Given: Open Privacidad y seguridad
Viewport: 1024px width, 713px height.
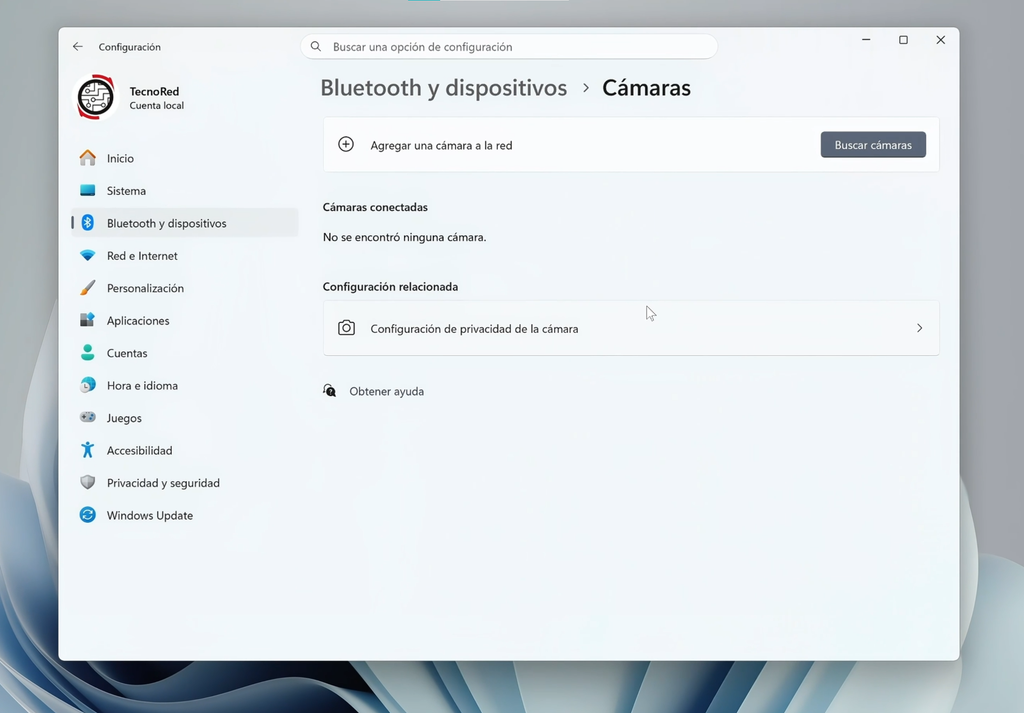Looking at the screenshot, I should point(185,483).
